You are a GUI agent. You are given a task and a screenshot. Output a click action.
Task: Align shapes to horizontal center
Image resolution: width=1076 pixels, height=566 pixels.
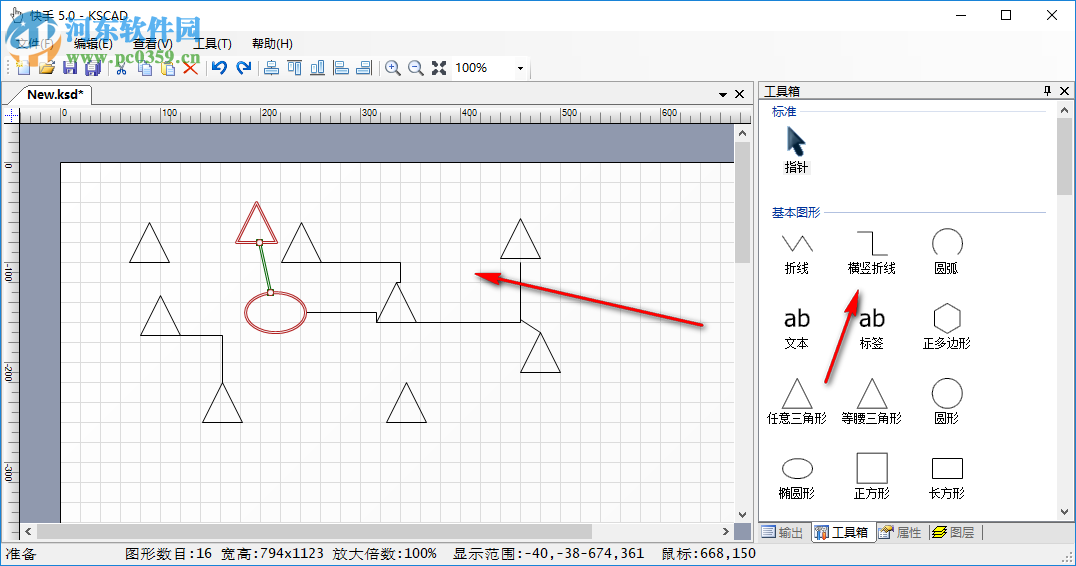pos(272,68)
